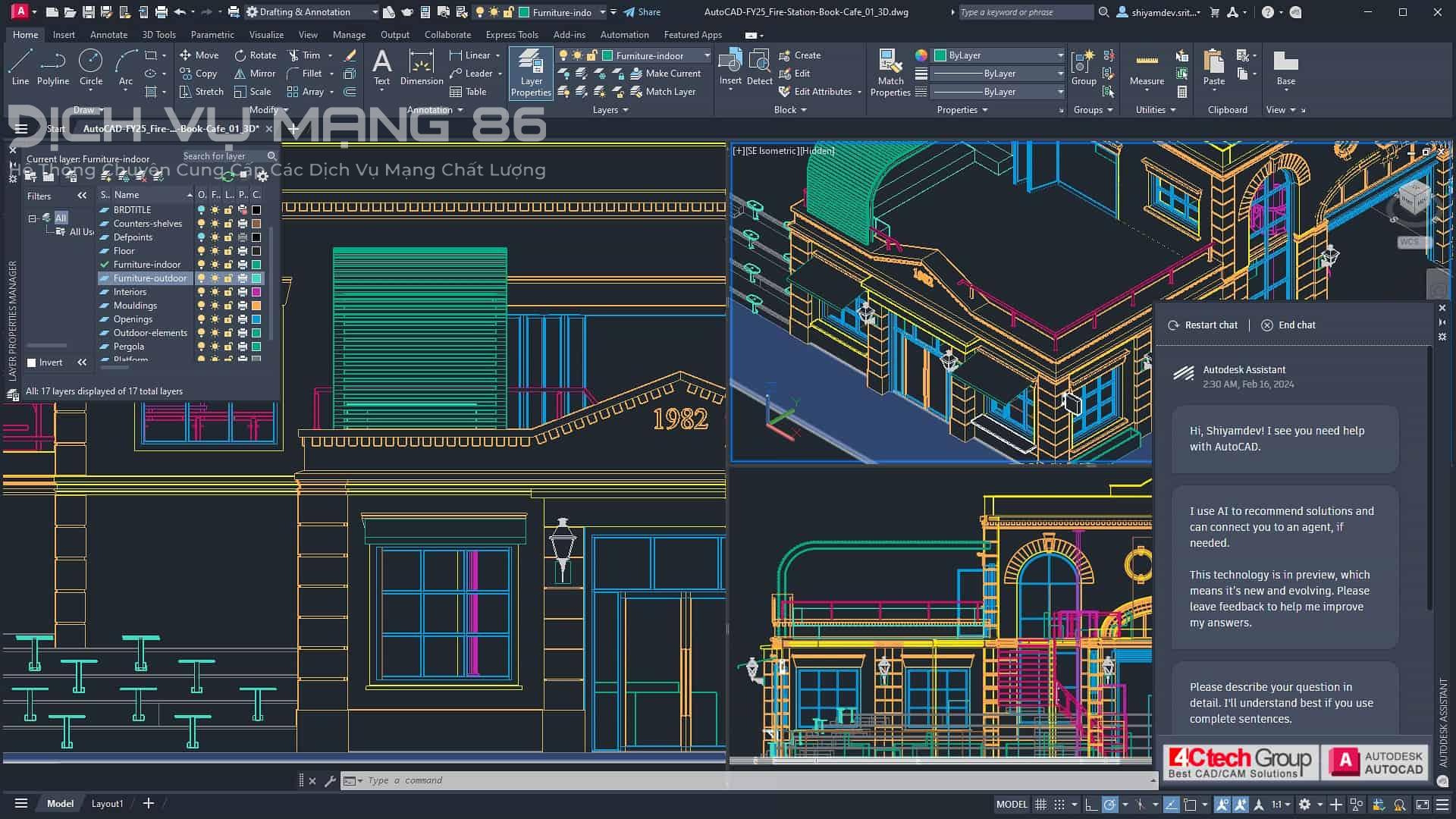Expand the Utilities panel dropdown
Viewport: 1456px width, 819px height.
tap(1156, 110)
